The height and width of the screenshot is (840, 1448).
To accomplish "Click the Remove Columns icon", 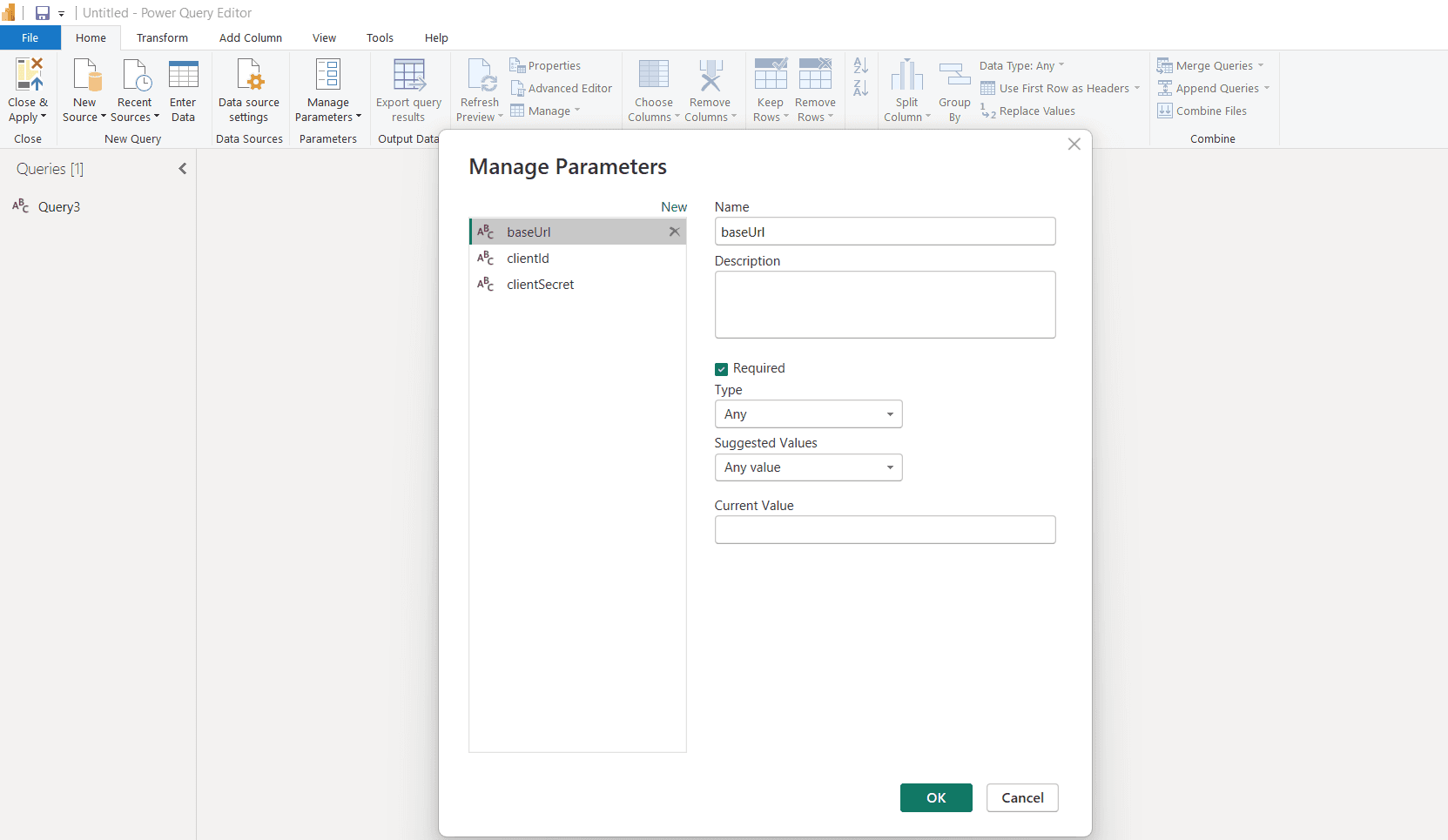I will point(711,75).
